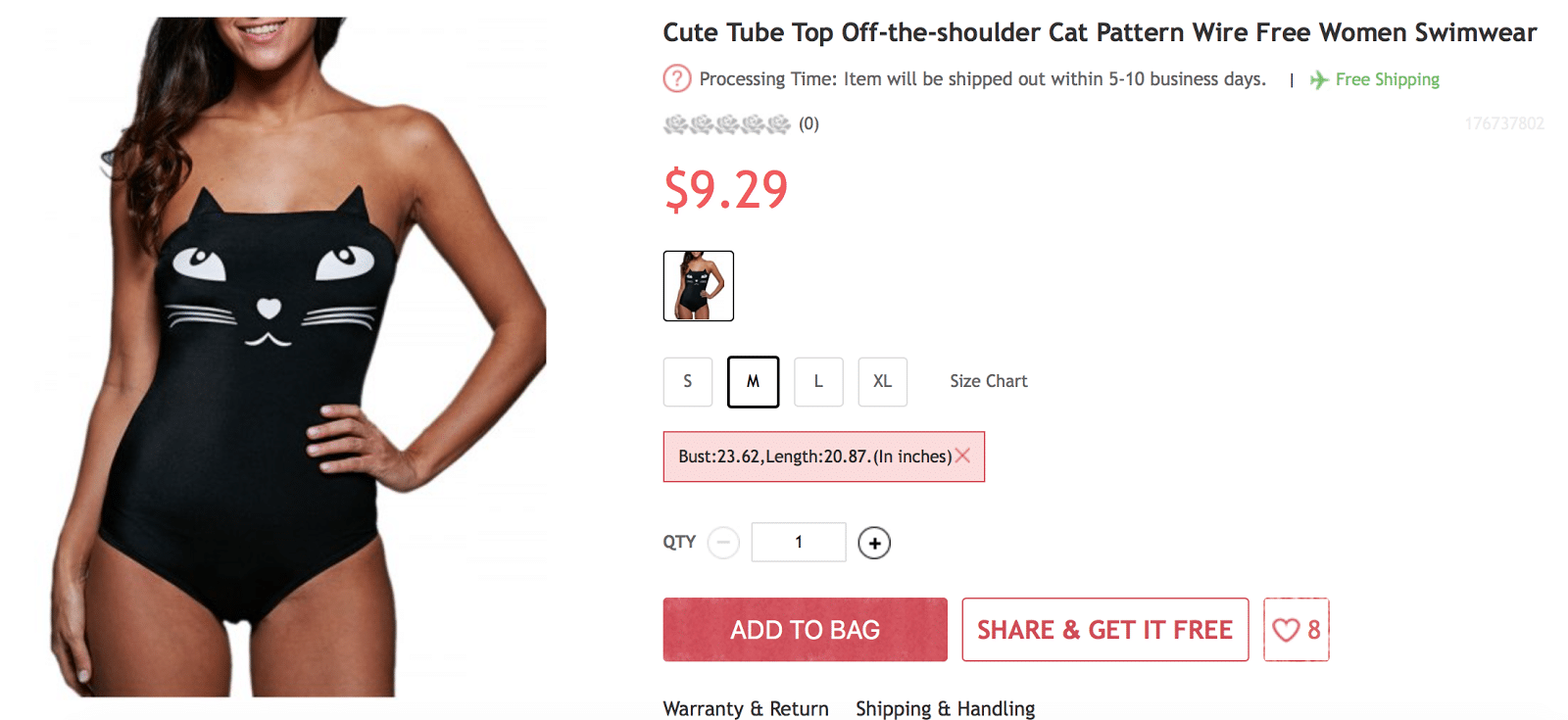The height and width of the screenshot is (720, 1568).
Task: Increase quantity with the plus button
Action: (874, 543)
